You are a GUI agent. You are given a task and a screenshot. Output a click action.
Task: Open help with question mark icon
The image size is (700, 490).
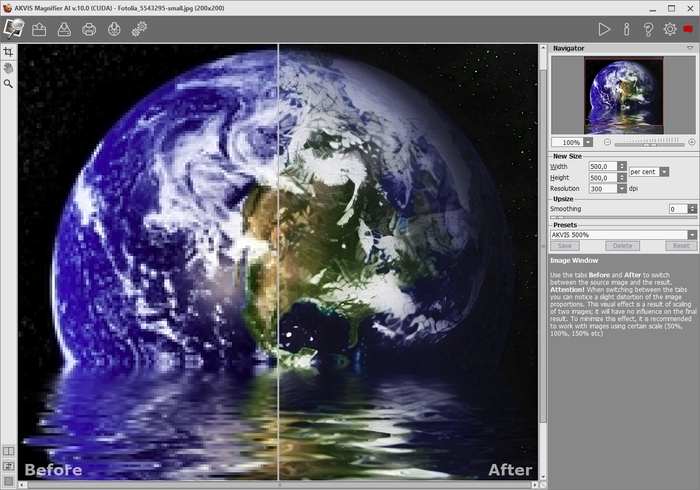click(648, 29)
